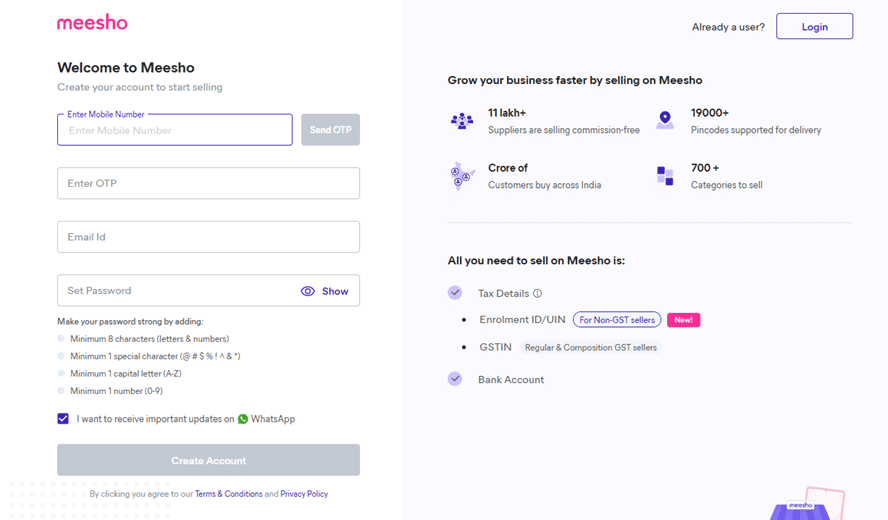Screen dimensions: 888x520
Task: Click 'I want to receive important updates on' text
Action: coord(155,419)
